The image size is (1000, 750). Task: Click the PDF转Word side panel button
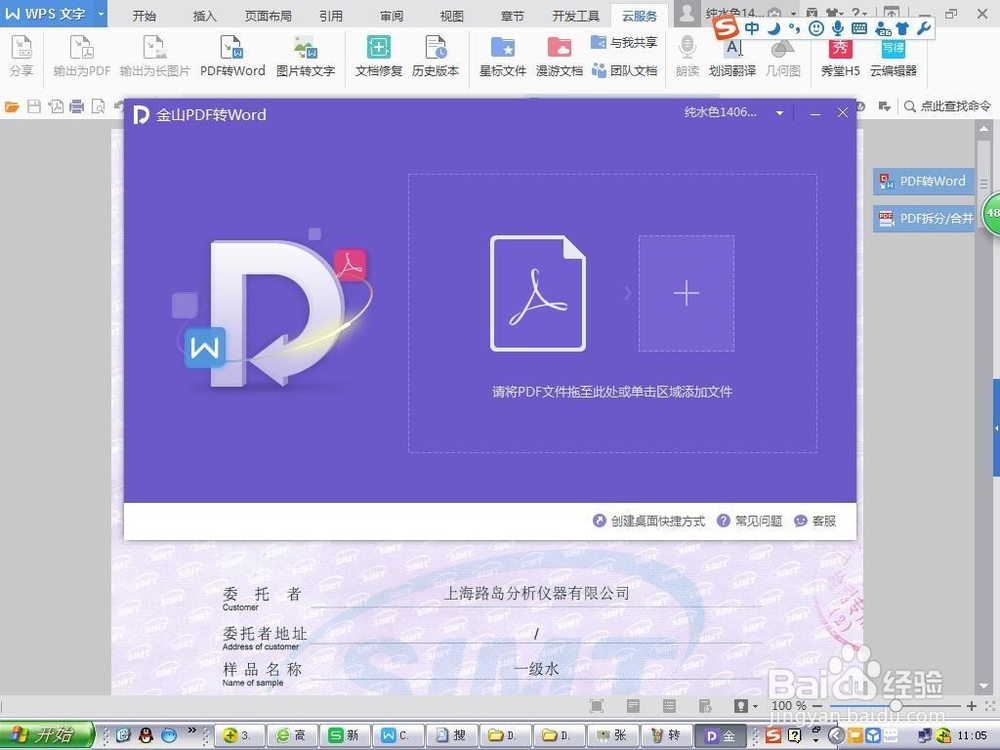click(x=923, y=181)
